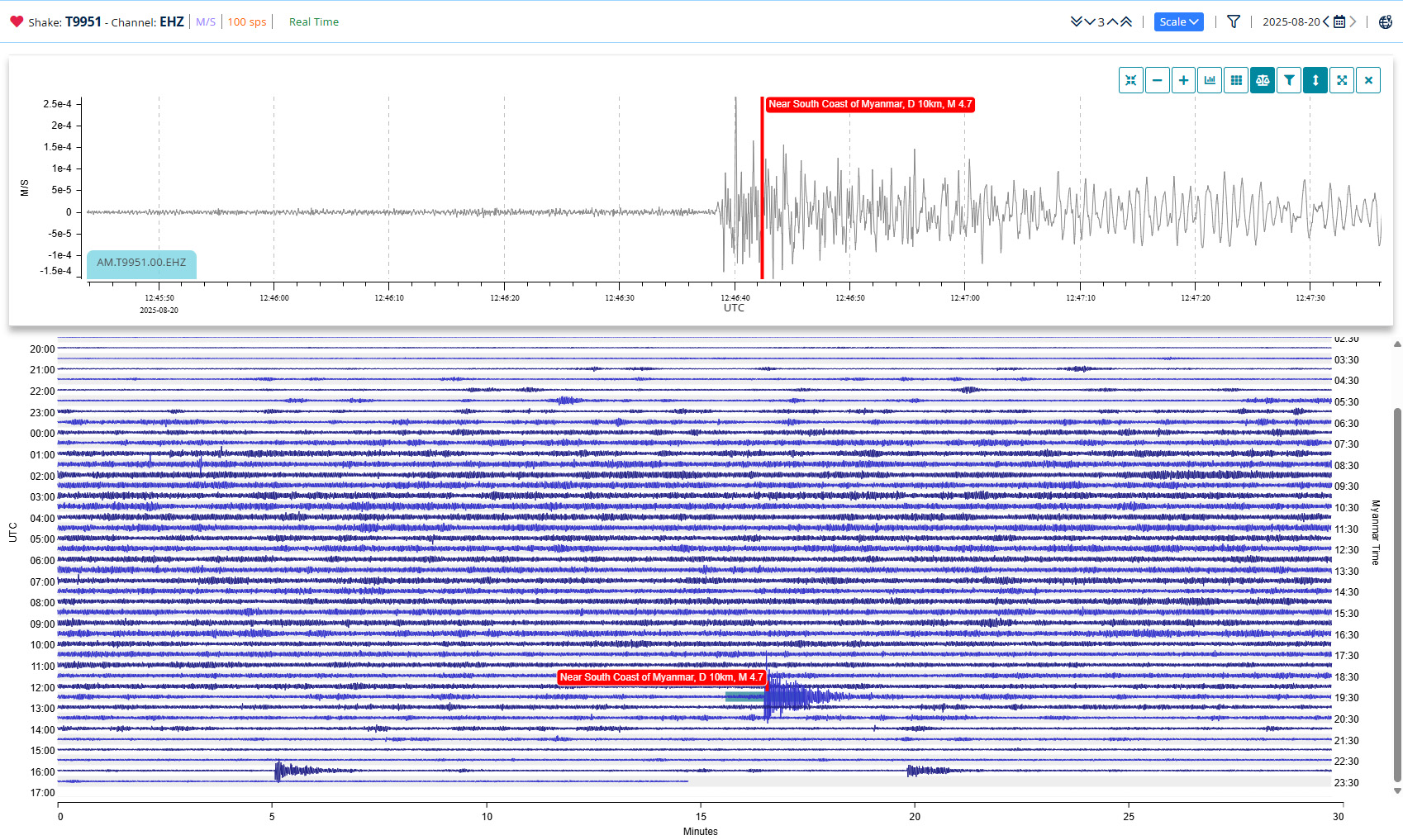Click the double-up chevron to increase gain fully
The image size is (1403, 840).
pyautogui.click(x=1125, y=21)
